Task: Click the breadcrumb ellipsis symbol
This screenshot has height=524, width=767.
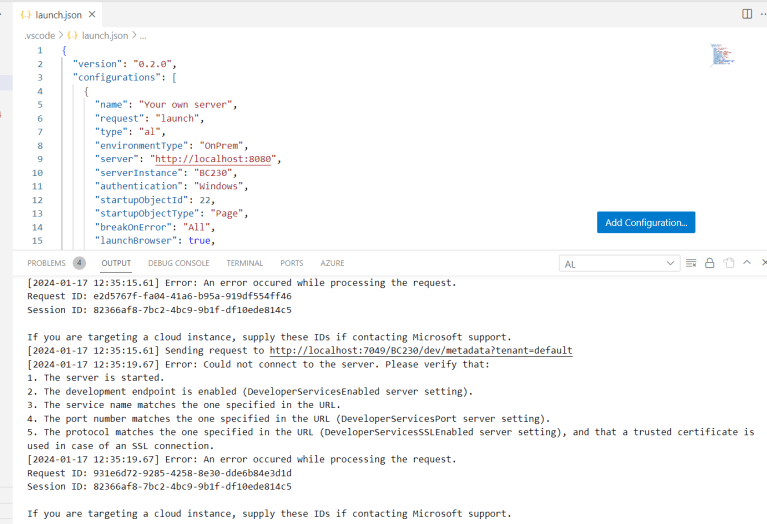Action: point(143,36)
